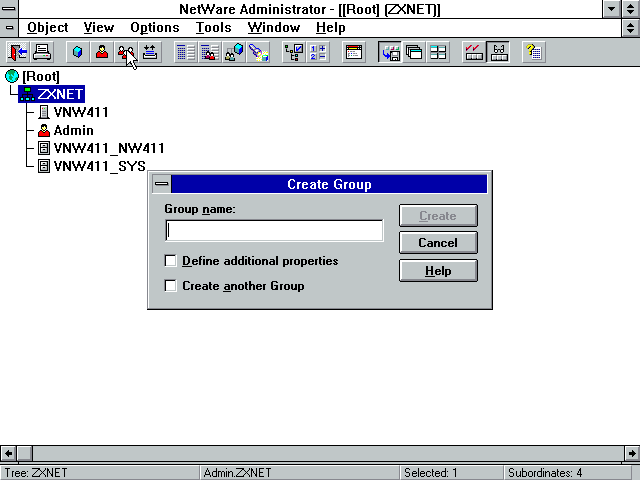
Task: Click the horizontal scrollbar thumb
Action: (24, 453)
